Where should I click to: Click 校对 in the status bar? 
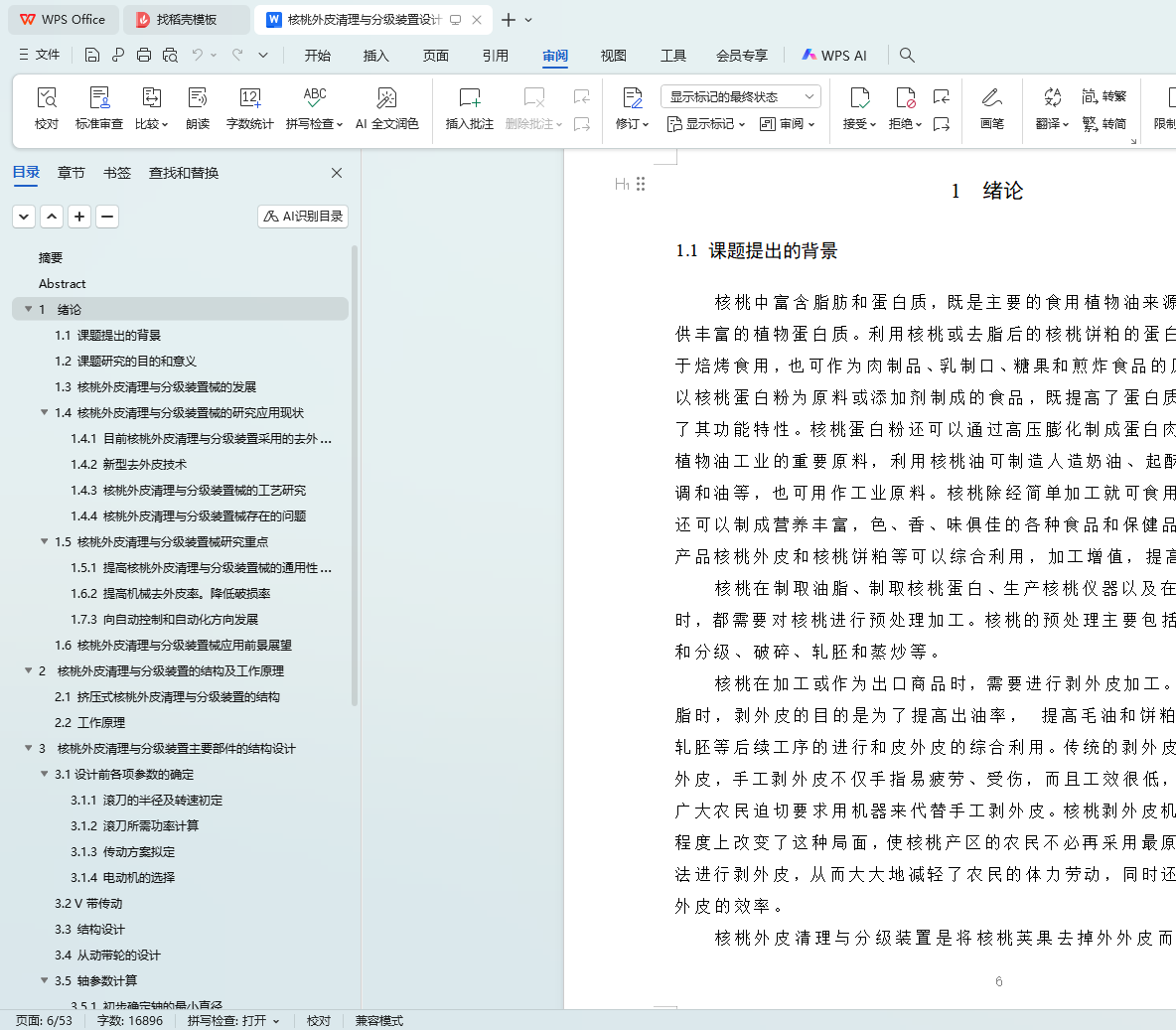[x=319, y=1021]
